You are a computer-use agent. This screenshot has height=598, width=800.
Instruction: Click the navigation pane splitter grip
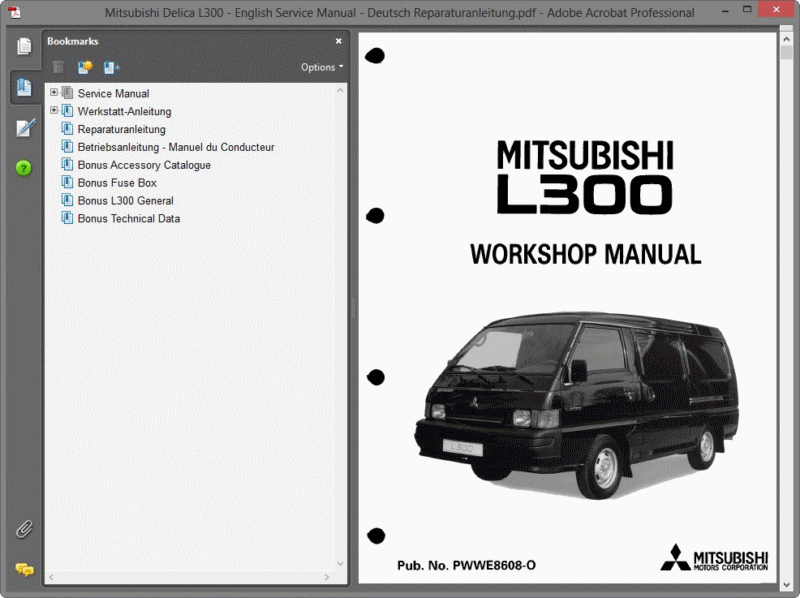click(x=353, y=309)
